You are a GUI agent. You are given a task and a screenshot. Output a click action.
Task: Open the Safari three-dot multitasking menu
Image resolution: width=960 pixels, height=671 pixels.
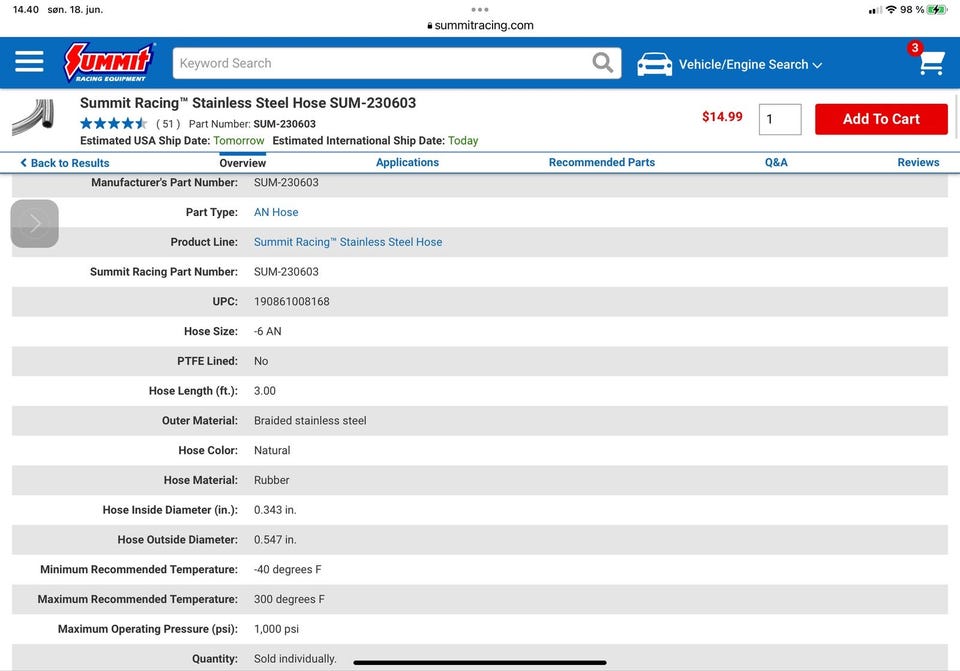pos(480,9)
